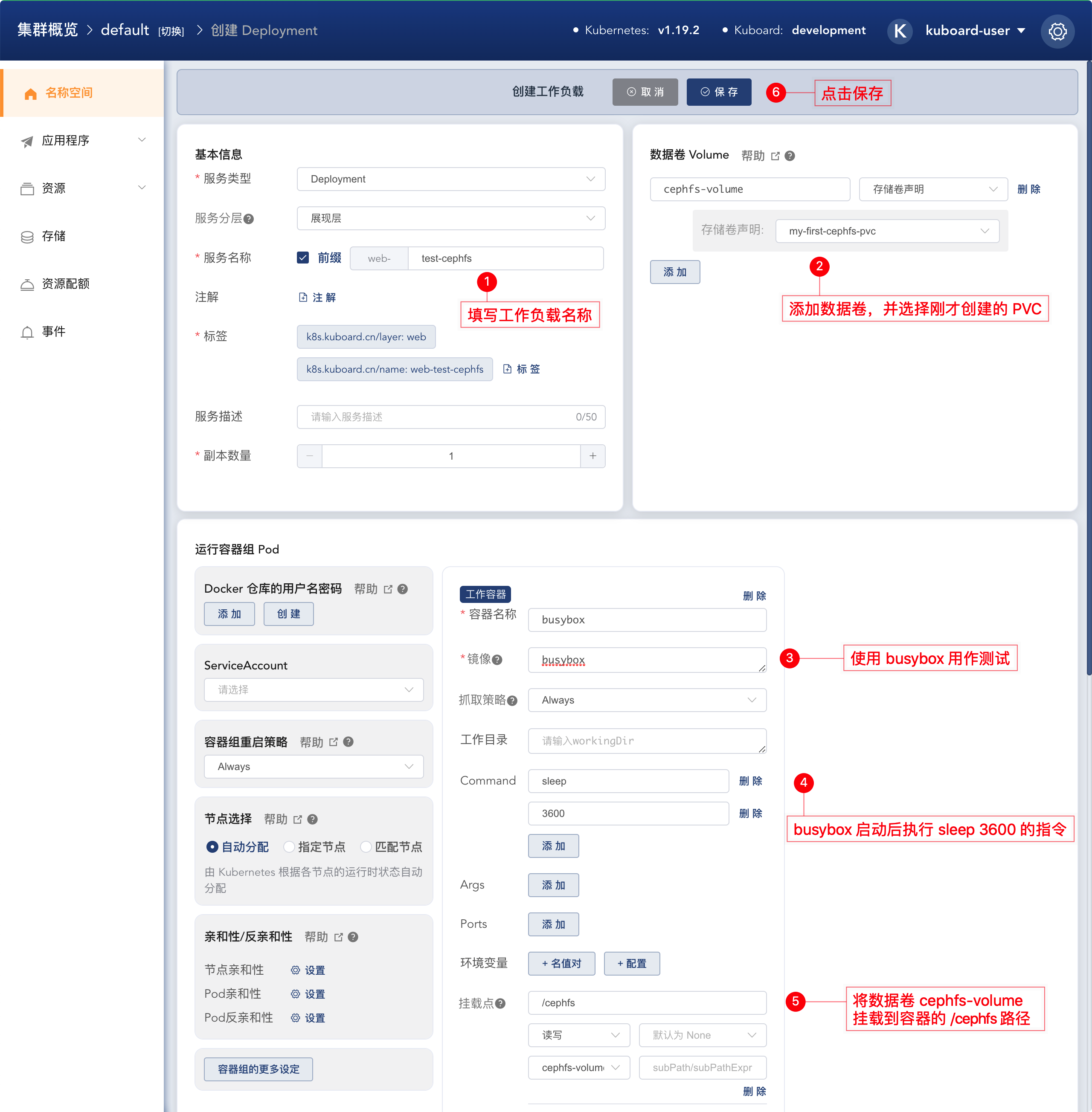Click question mark icon beside 镜像 label

(x=497, y=660)
